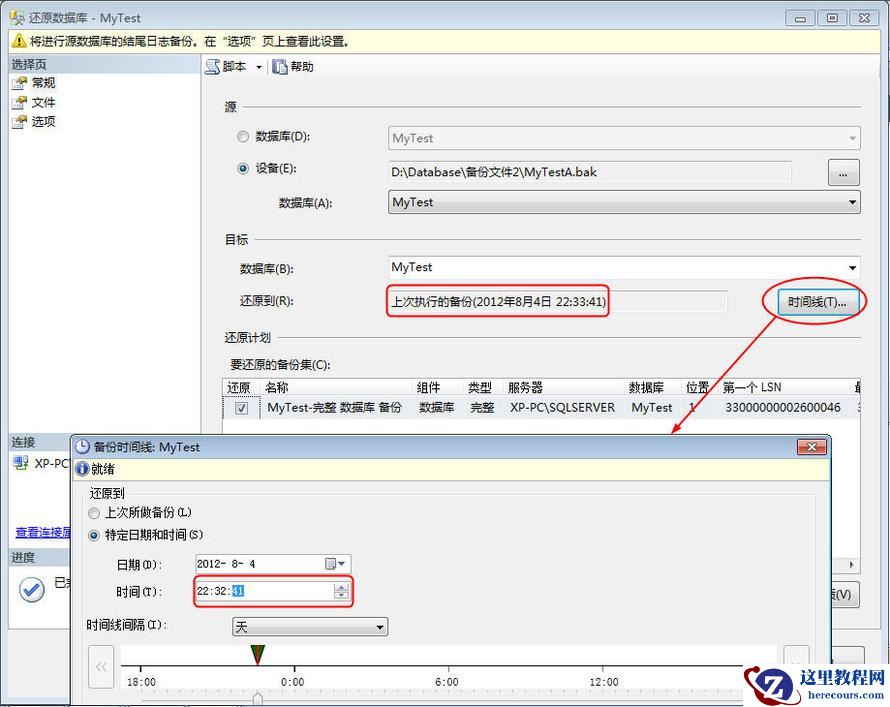
Task: Select 特定日期和时间(S) radio button
Action: point(94,536)
